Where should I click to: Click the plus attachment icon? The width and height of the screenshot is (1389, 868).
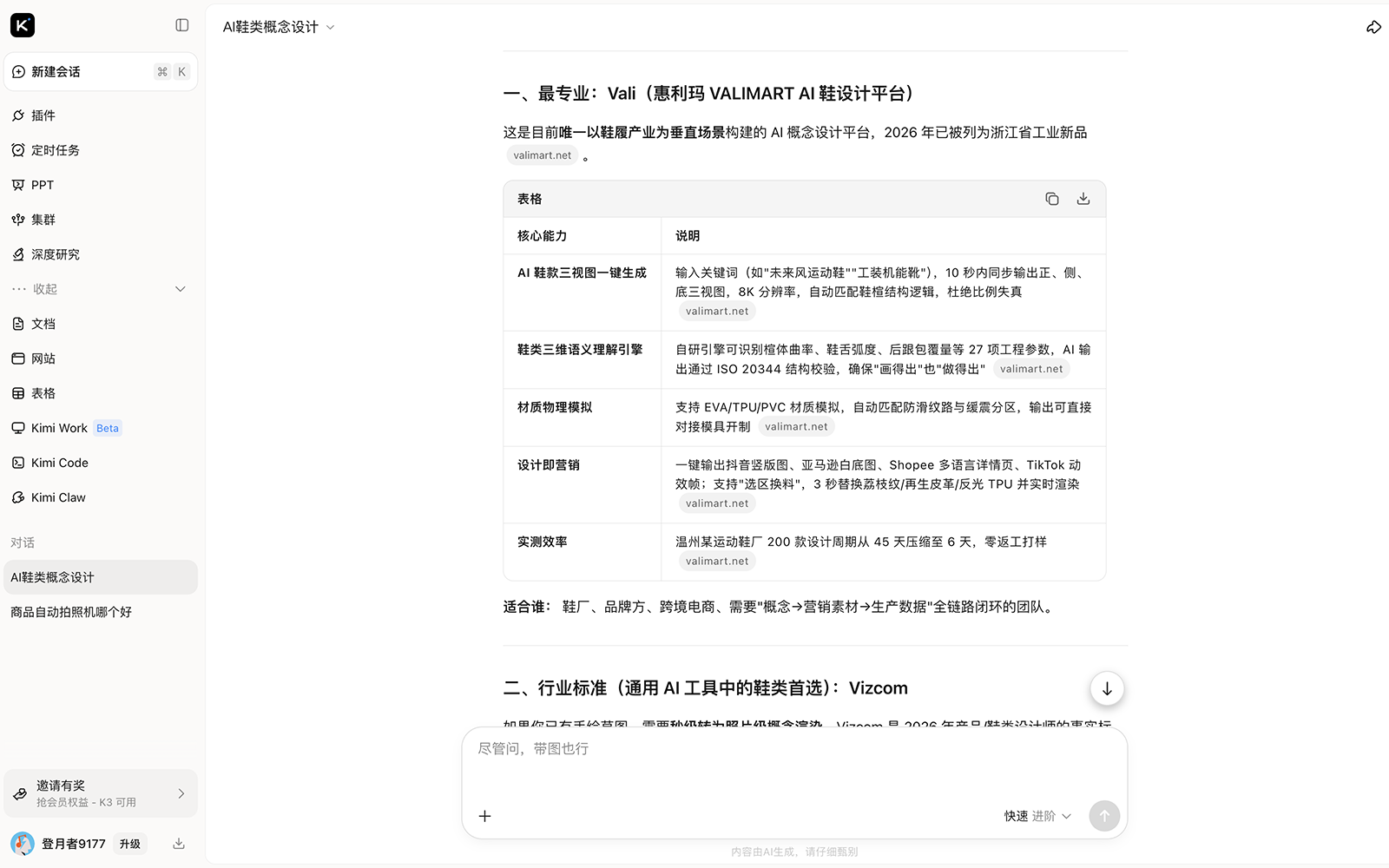coord(485,816)
